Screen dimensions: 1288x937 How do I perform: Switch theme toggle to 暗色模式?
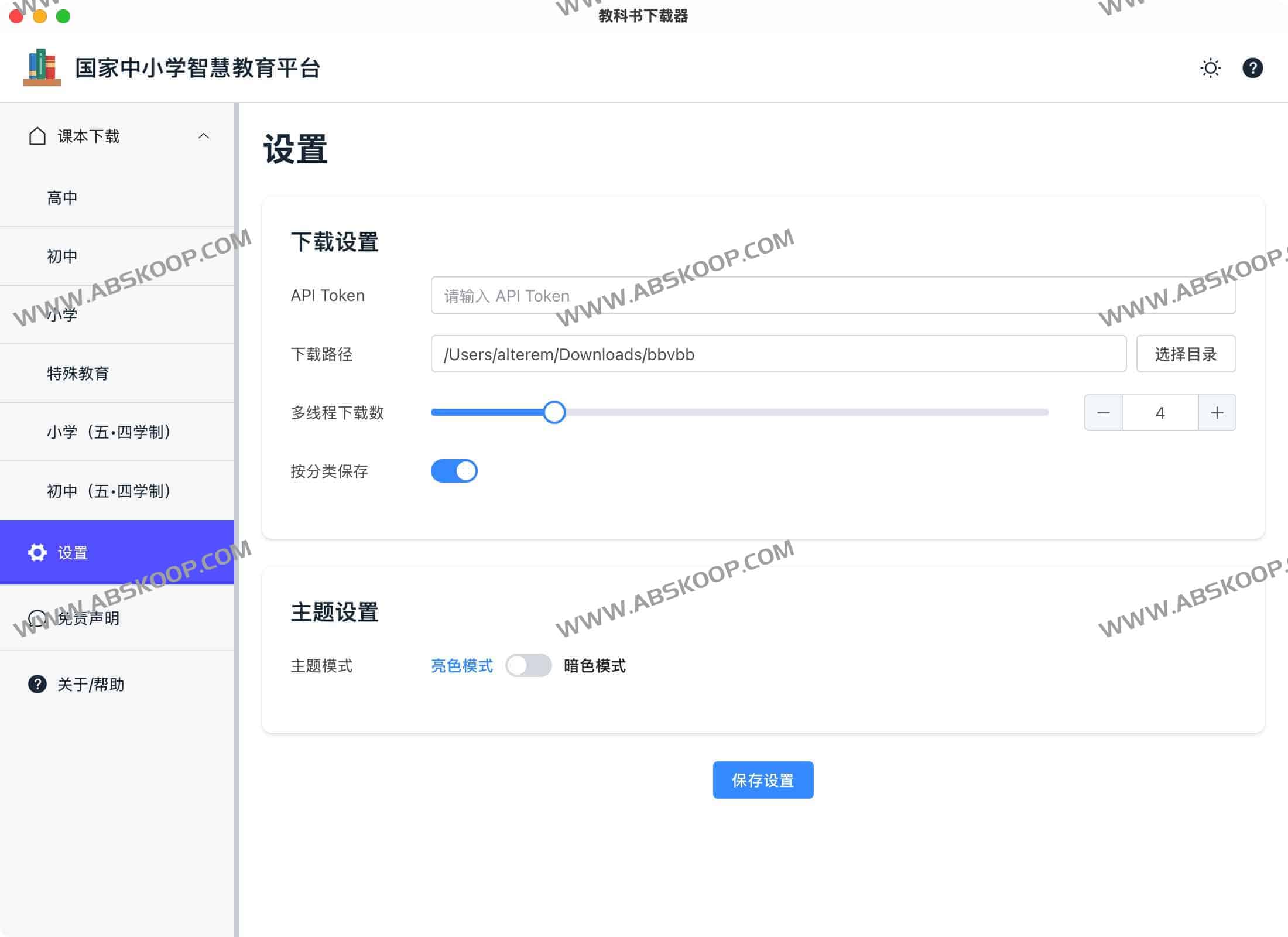click(528, 665)
